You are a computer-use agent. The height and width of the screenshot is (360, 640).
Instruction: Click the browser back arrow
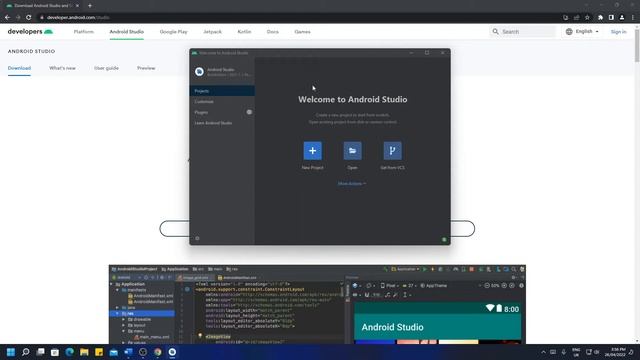[x=7, y=18]
